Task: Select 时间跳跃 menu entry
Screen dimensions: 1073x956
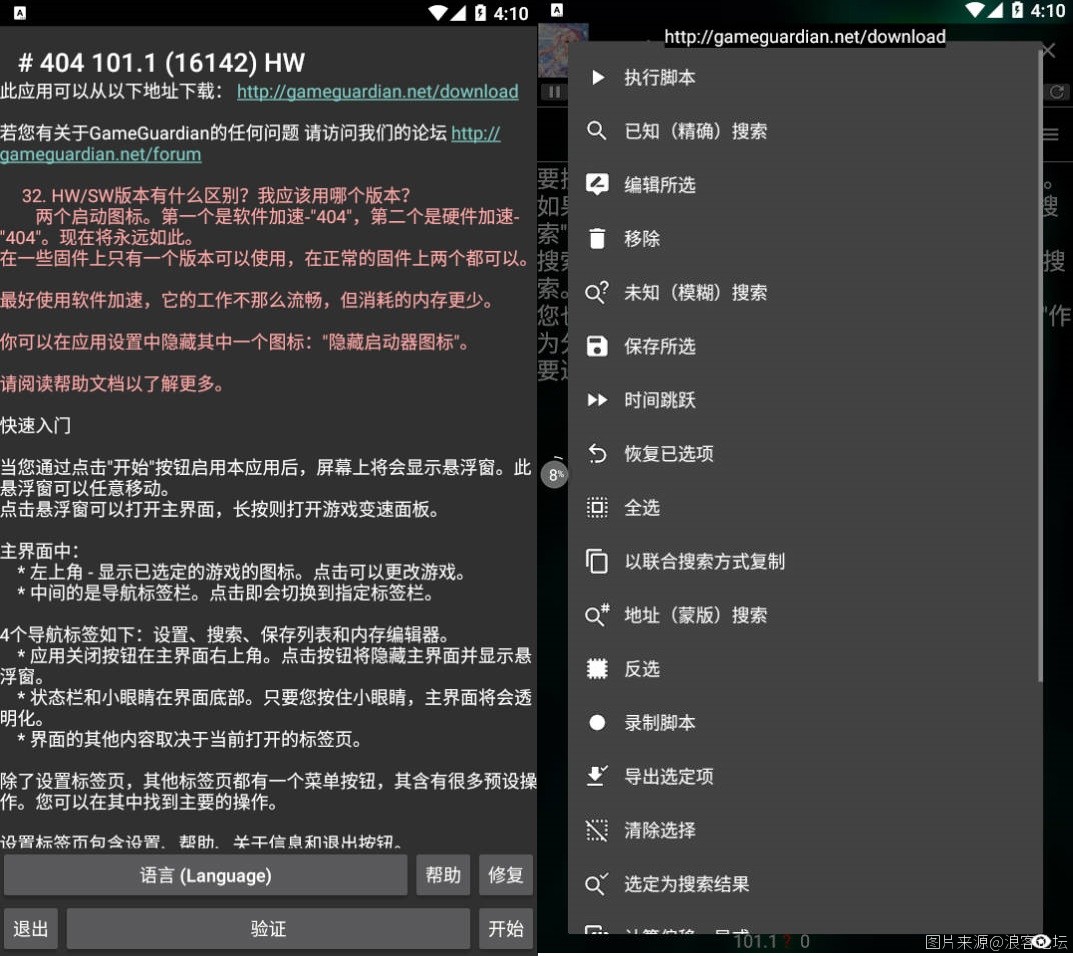Action: (x=804, y=400)
